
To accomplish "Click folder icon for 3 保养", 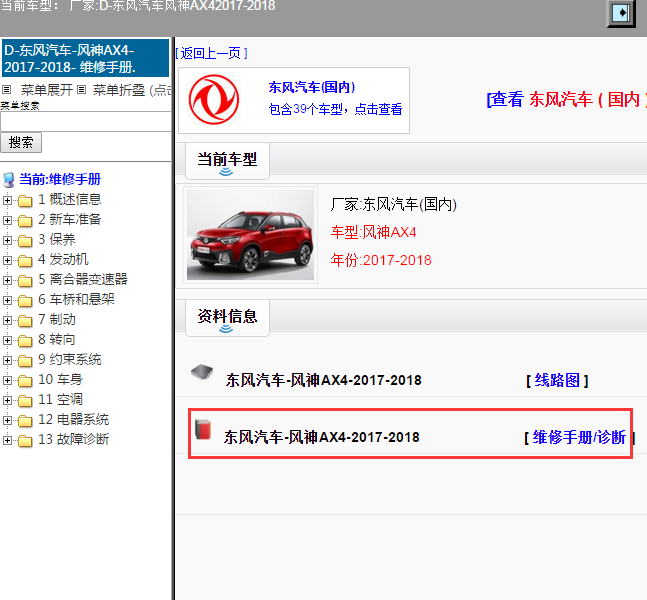I will 25,241.
